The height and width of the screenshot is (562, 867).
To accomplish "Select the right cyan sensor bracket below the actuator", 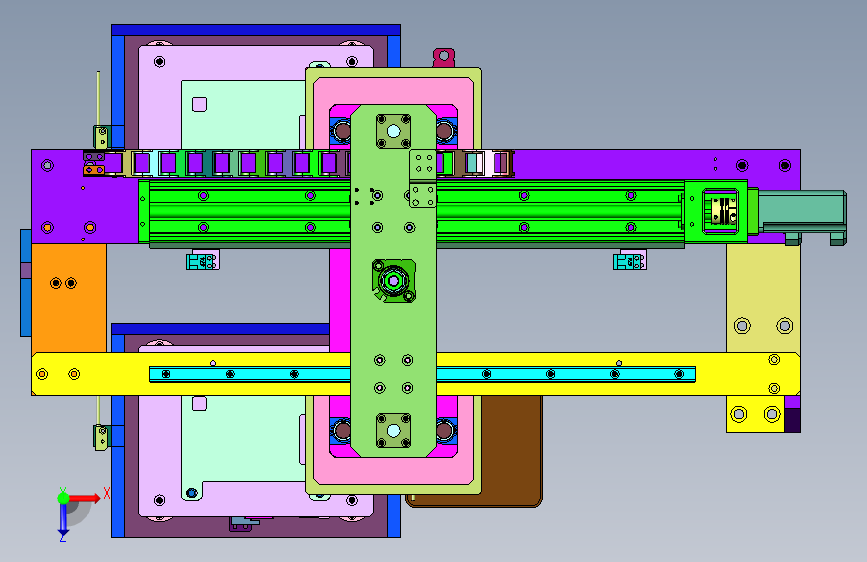I will [x=629, y=260].
